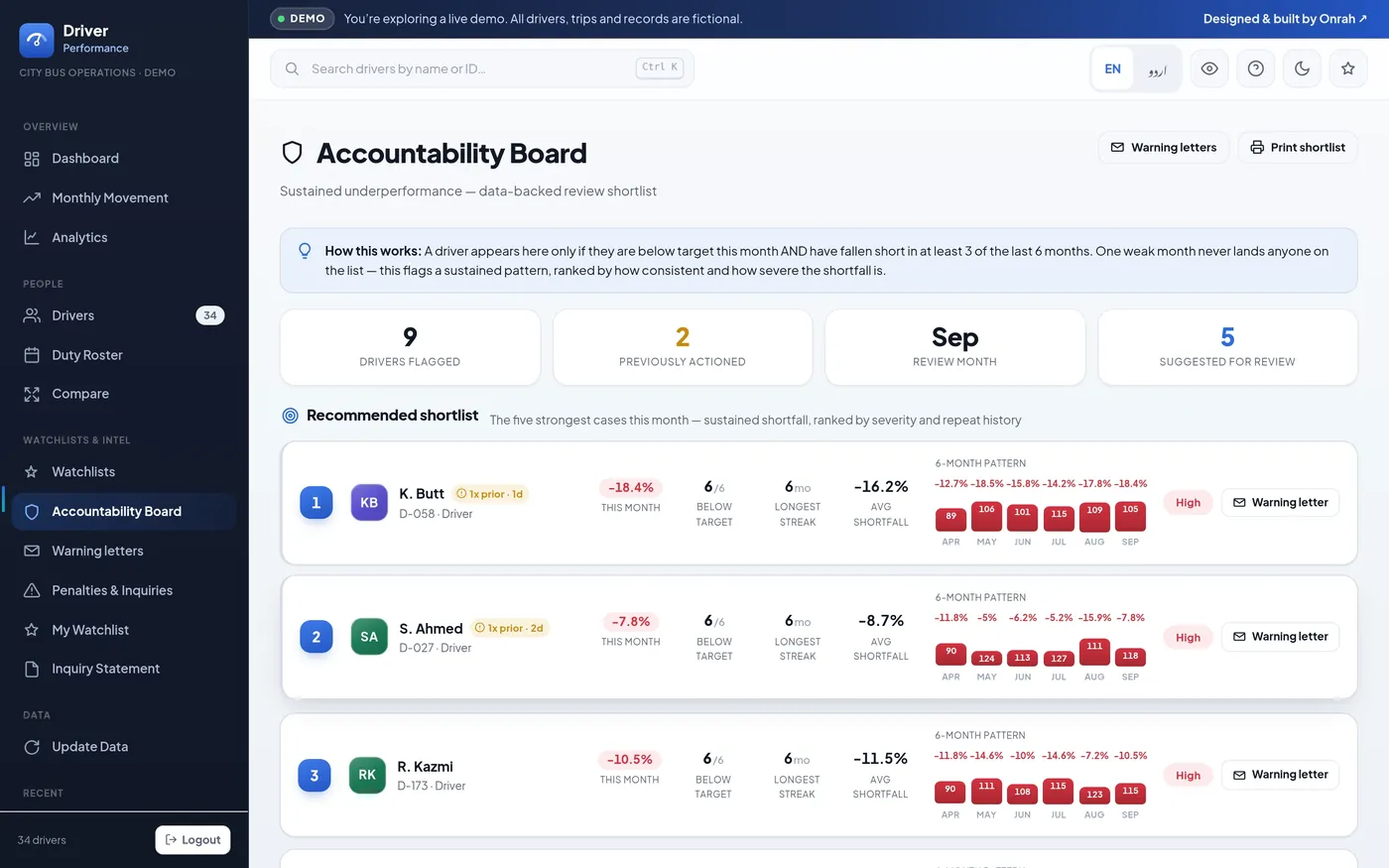1389x868 pixels.
Task: Click the SA avatar for S. Ahmed
Action: (x=369, y=637)
